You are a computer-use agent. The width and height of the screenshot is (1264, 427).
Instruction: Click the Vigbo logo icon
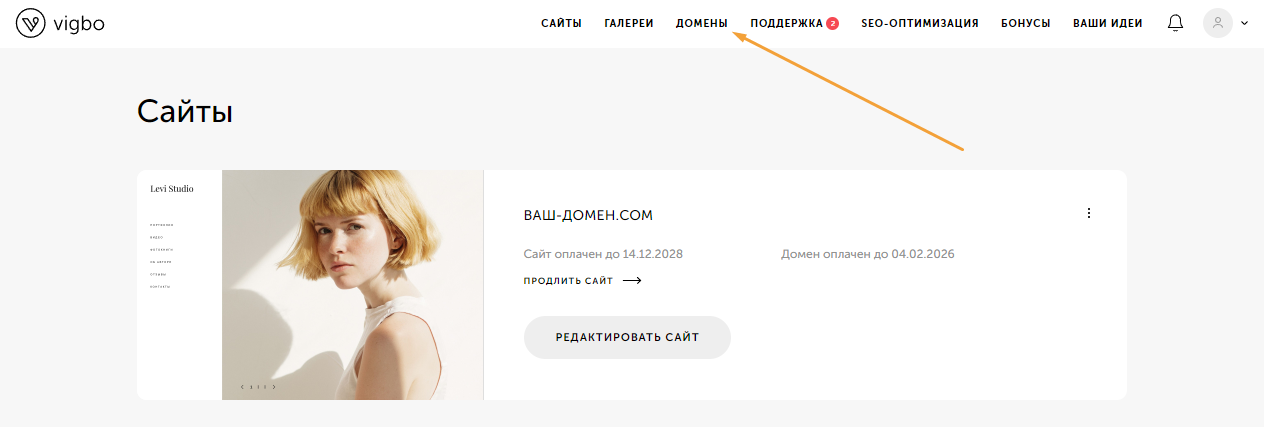(x=31, y=24)
